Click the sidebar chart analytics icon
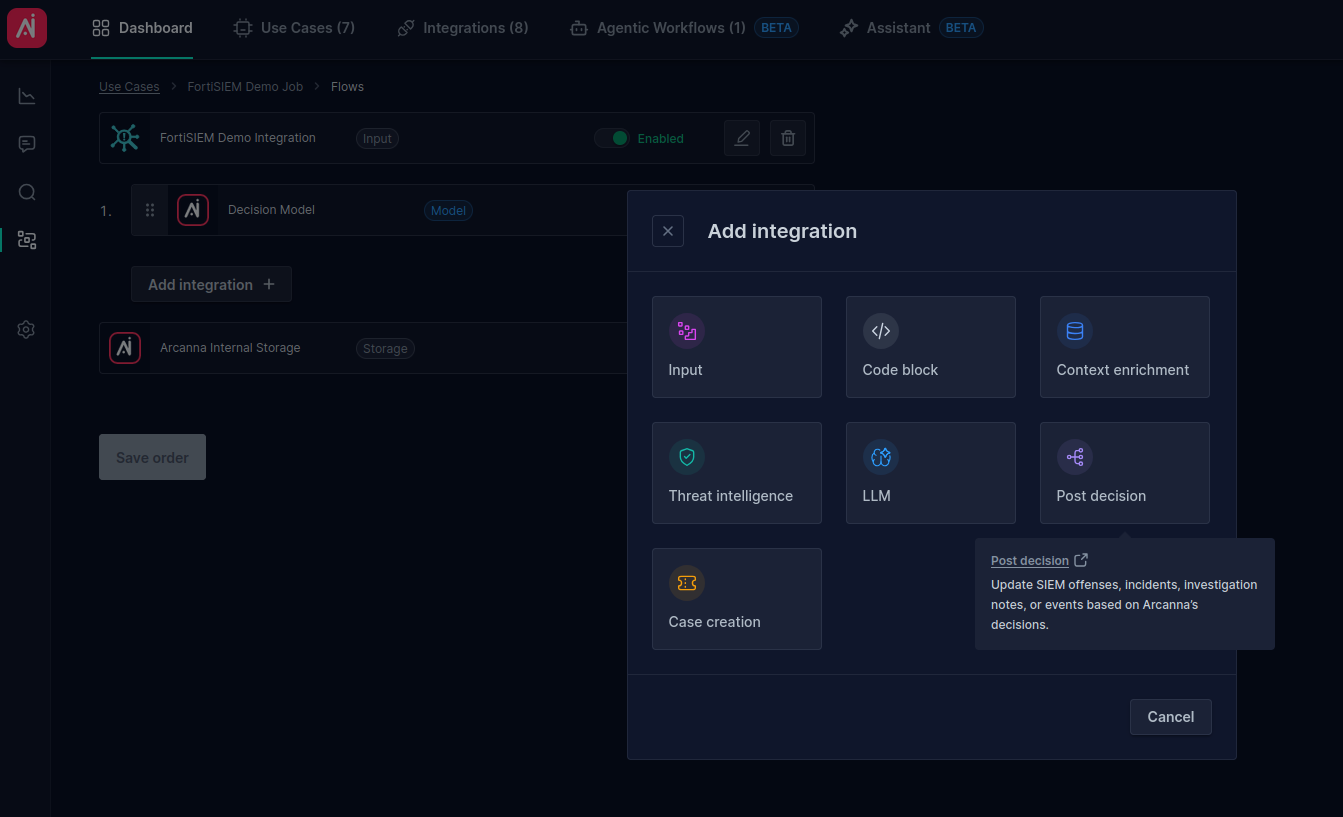The width and height of the screenshot is (1343, 817). tap(27, 96)
